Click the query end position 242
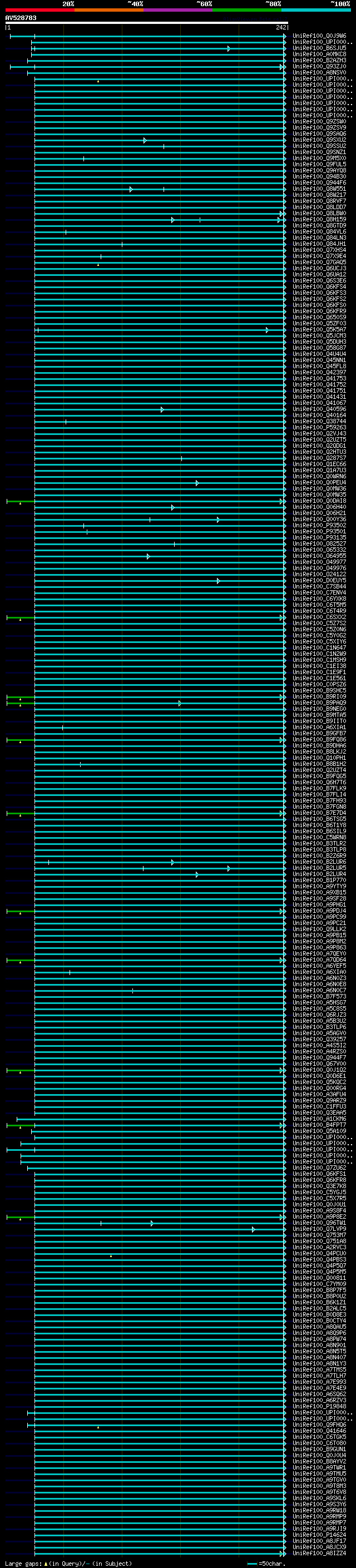 280,27
